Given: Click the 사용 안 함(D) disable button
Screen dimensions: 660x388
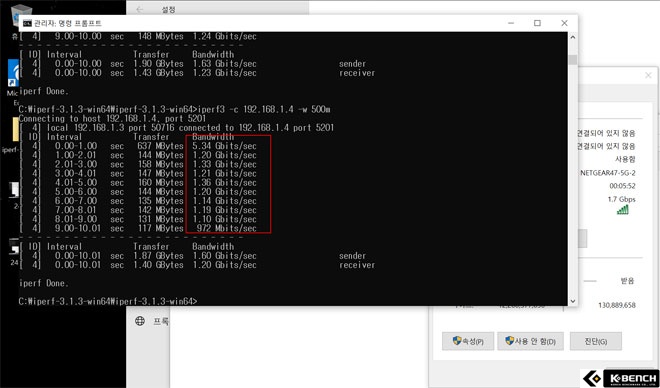Looking at the screenshot, I should pos(530,341).
